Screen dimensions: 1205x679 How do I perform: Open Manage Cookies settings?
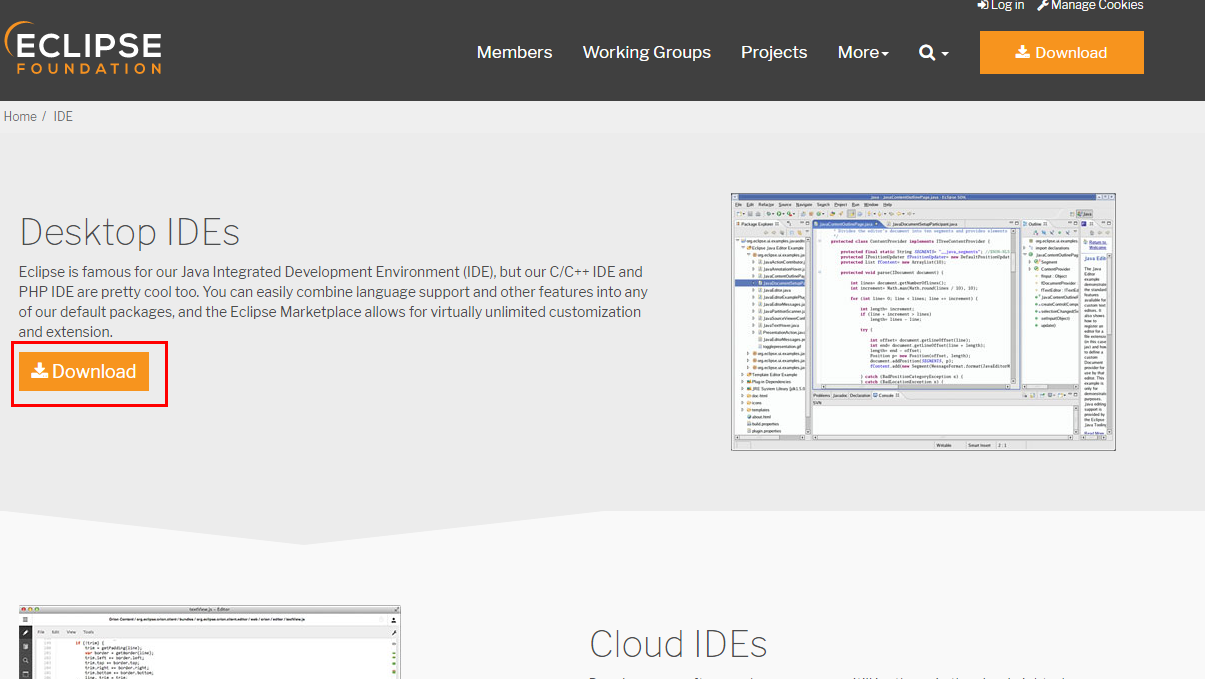click(x=1090, y=5)
